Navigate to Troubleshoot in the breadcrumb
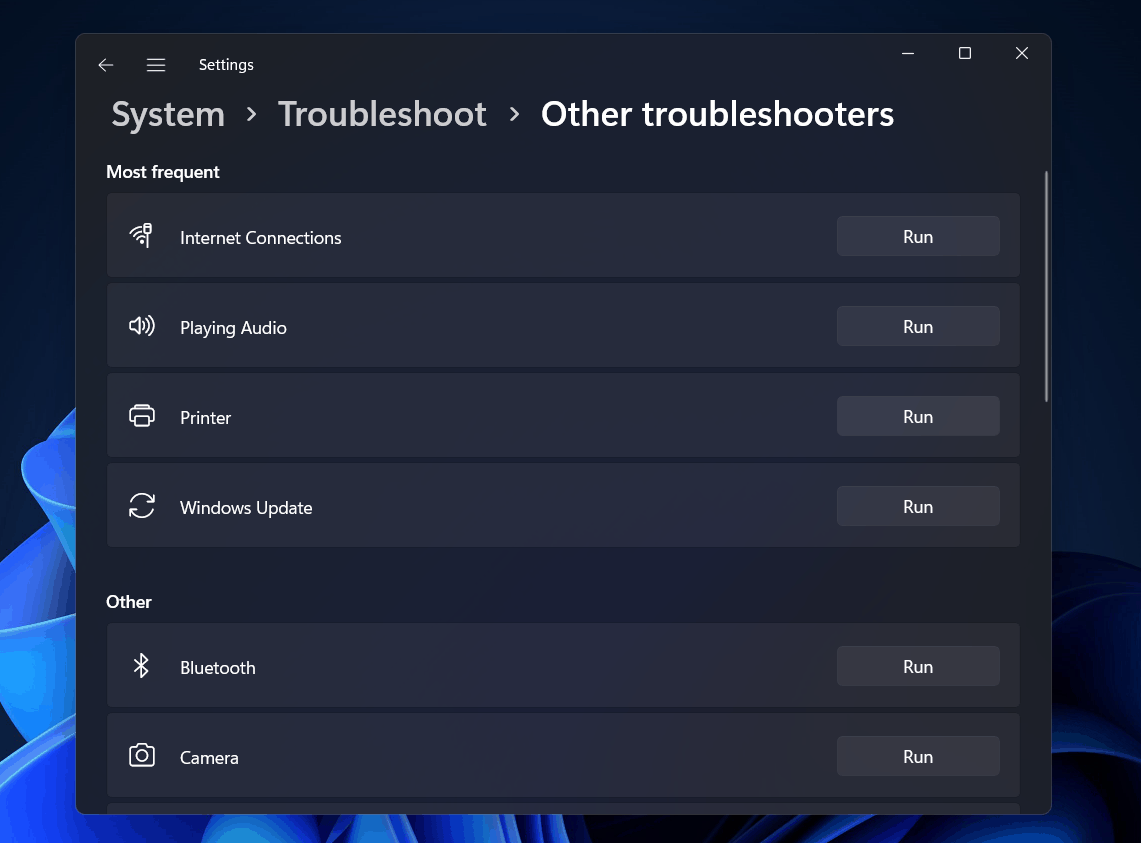The width and height of the screenshot is (1141, 843). (x=382, y=115)
